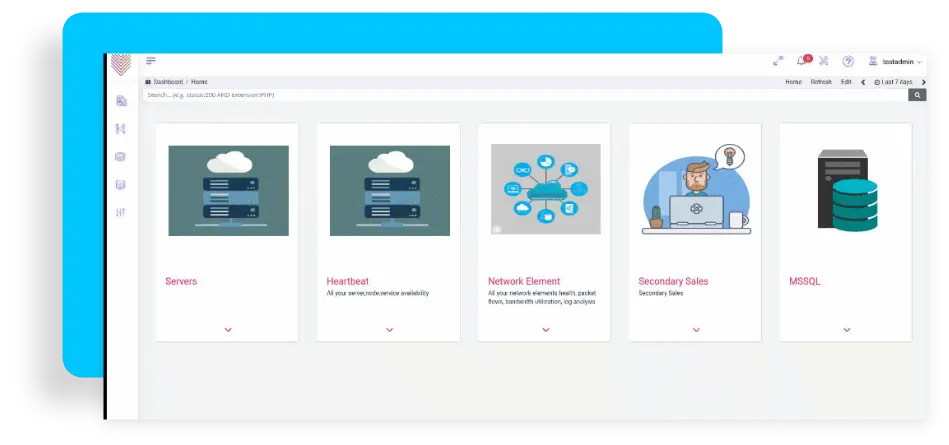Enter fullscreen with the expand arrows icon
This screenshot has height=445, width=949.
pos(778,61)
